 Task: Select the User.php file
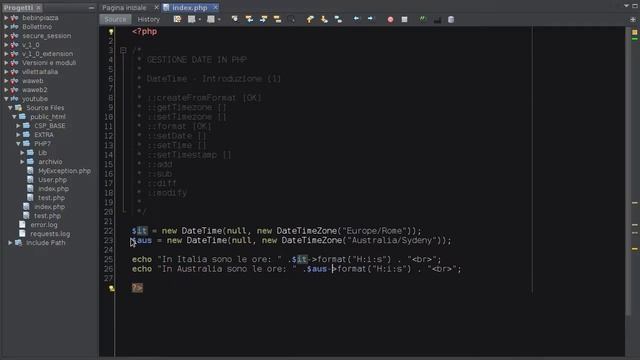point(52,180)
